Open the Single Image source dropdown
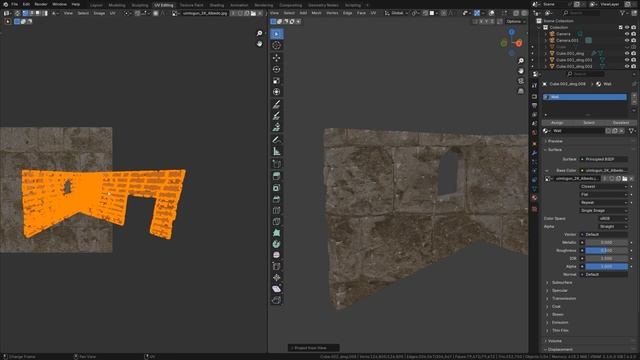Image resolution: width=640 pixels, height=360 pixels. (x=604, y=211)
